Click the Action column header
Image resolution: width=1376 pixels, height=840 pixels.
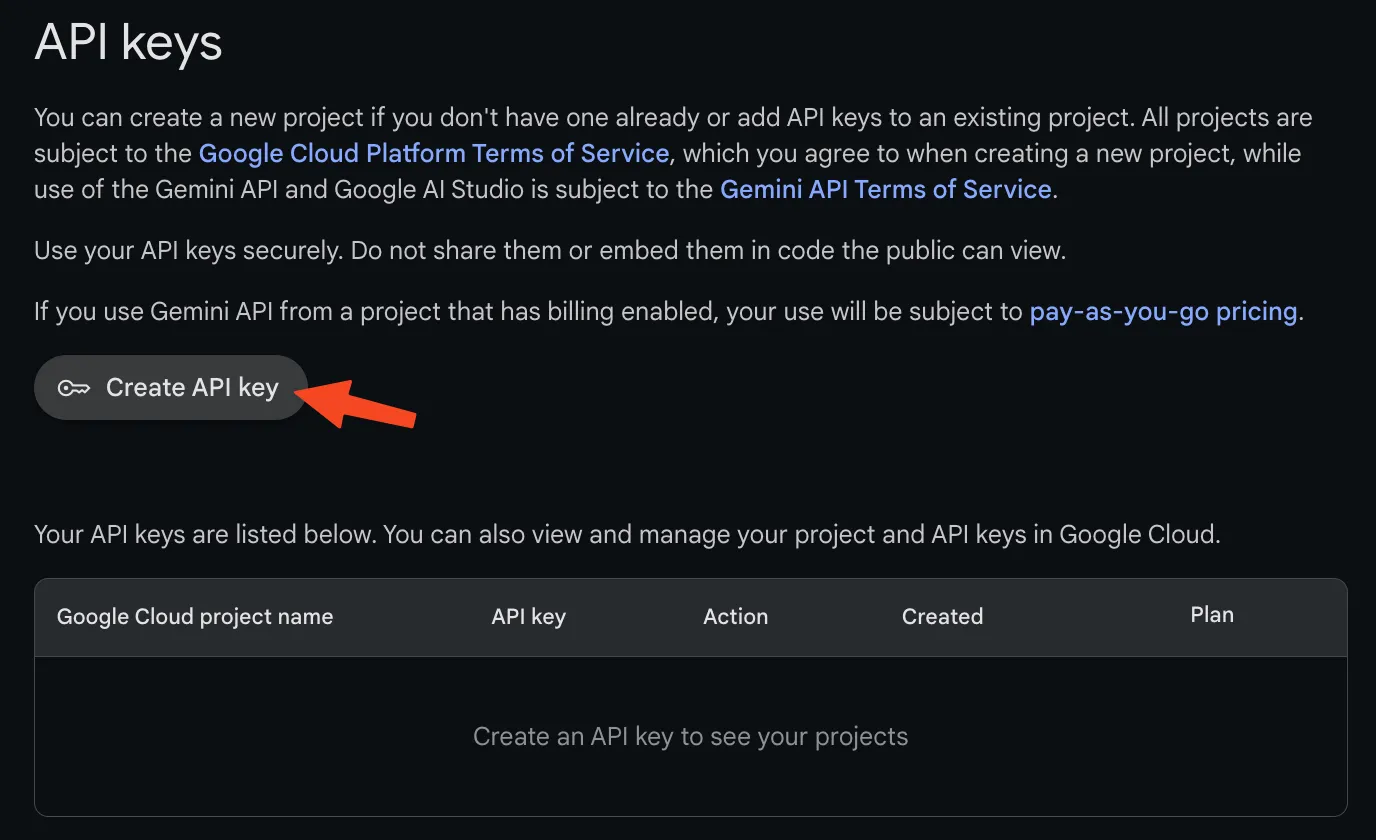pyautogui.click(x=736, y=616)
